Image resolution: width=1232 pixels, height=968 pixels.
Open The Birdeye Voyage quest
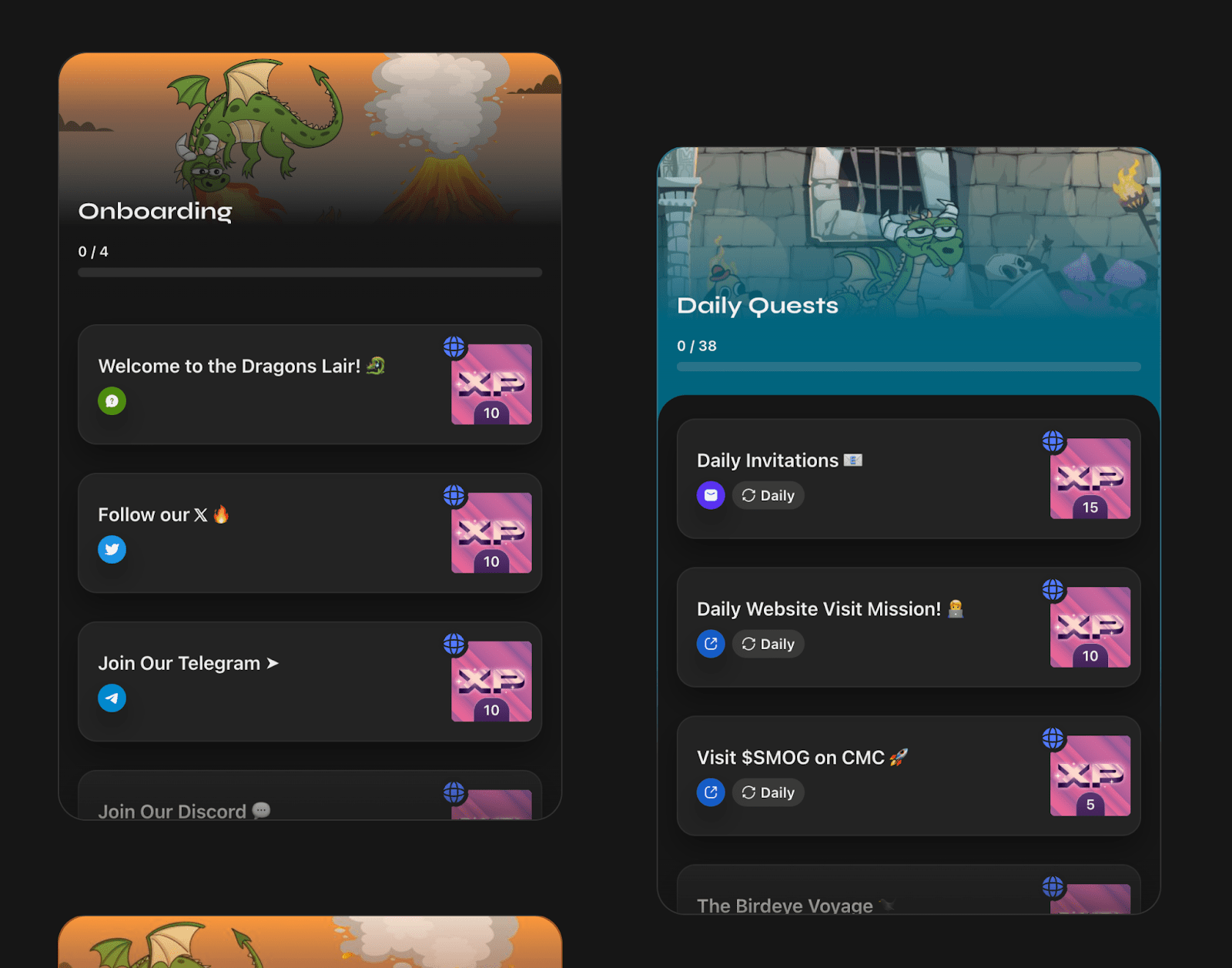909,889
